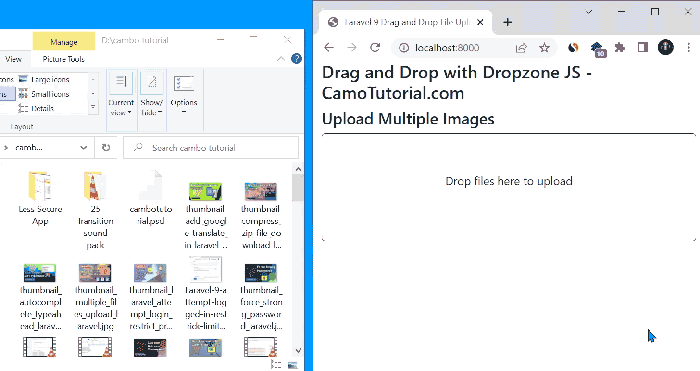The image size is (700, 371).
Task: Open File Explorer help icon
Action: (296, 58)
